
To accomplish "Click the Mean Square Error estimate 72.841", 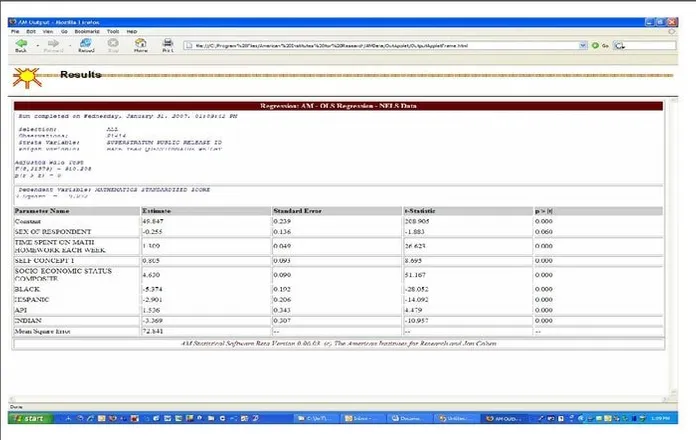I will coord(153,331).
